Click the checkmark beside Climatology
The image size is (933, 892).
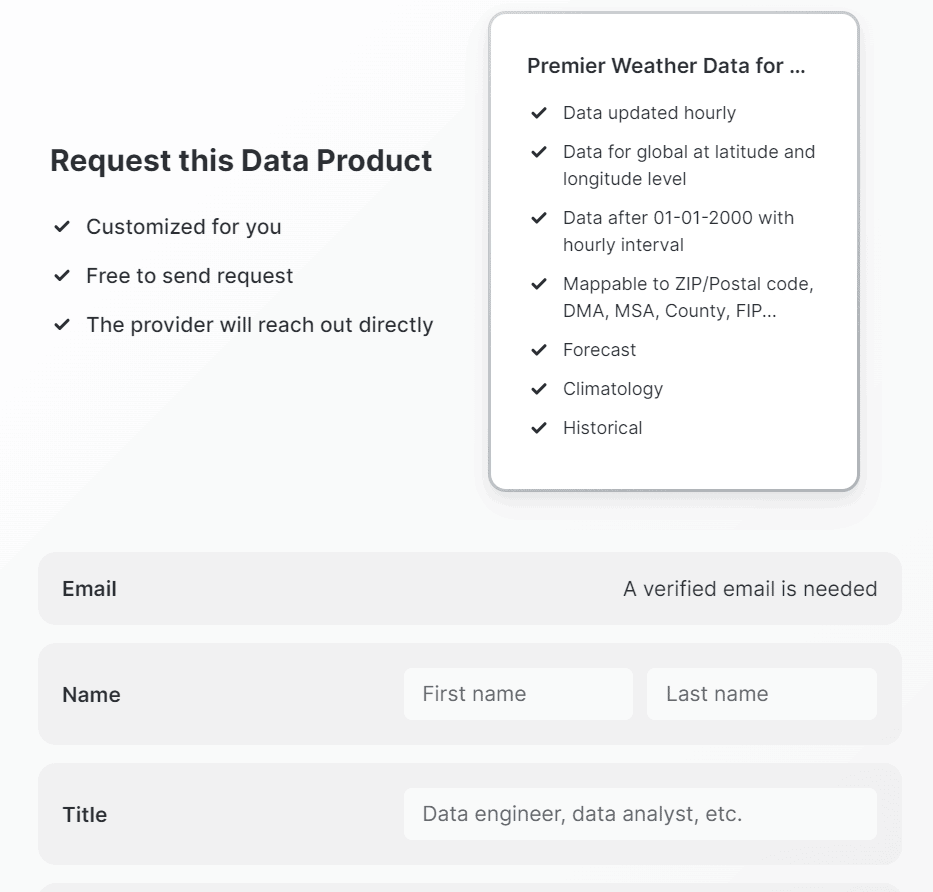point(538,389)
